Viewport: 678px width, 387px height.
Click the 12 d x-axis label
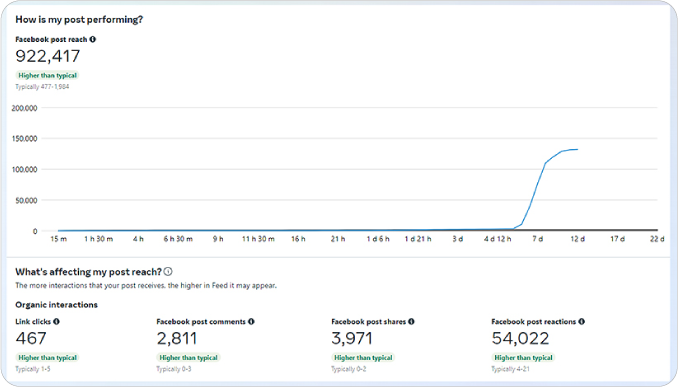point(577,239)
